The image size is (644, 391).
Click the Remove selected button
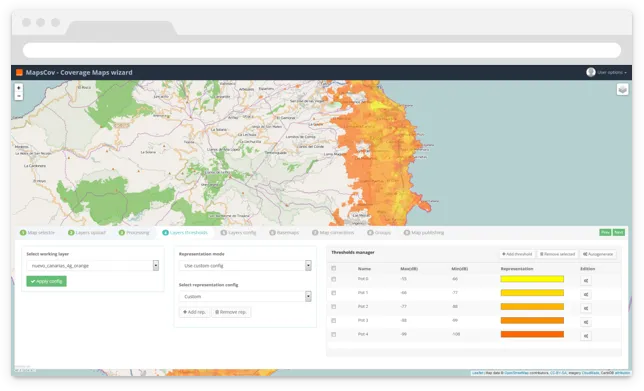[x=557, y=254]
